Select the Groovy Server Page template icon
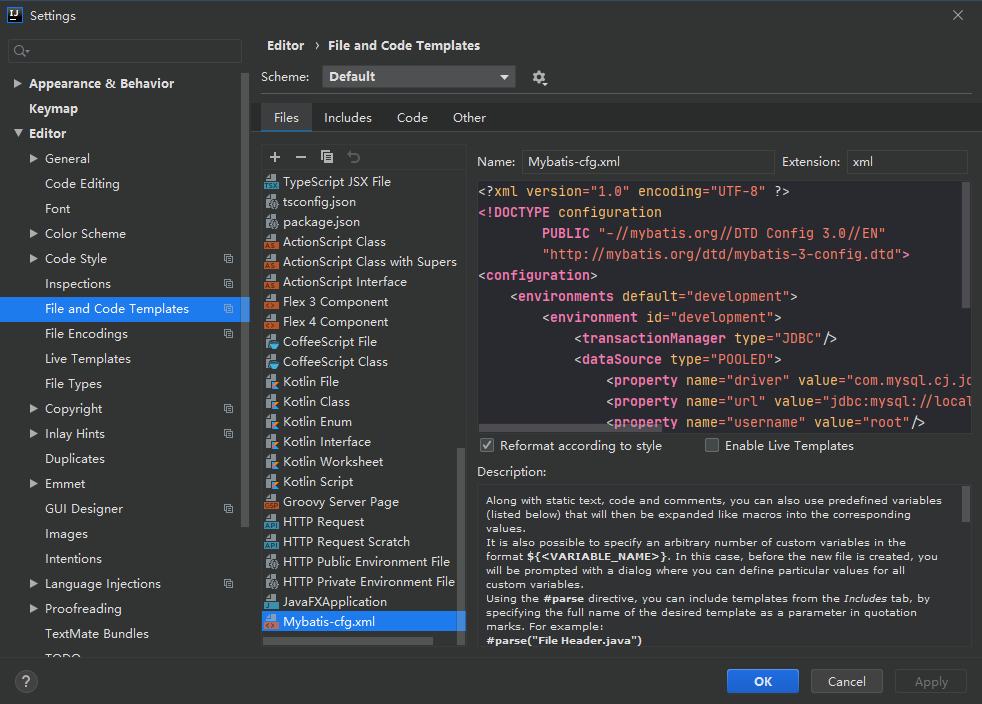Image resolution: width=982 pixels, height=704 pixels. click(271, 502)
